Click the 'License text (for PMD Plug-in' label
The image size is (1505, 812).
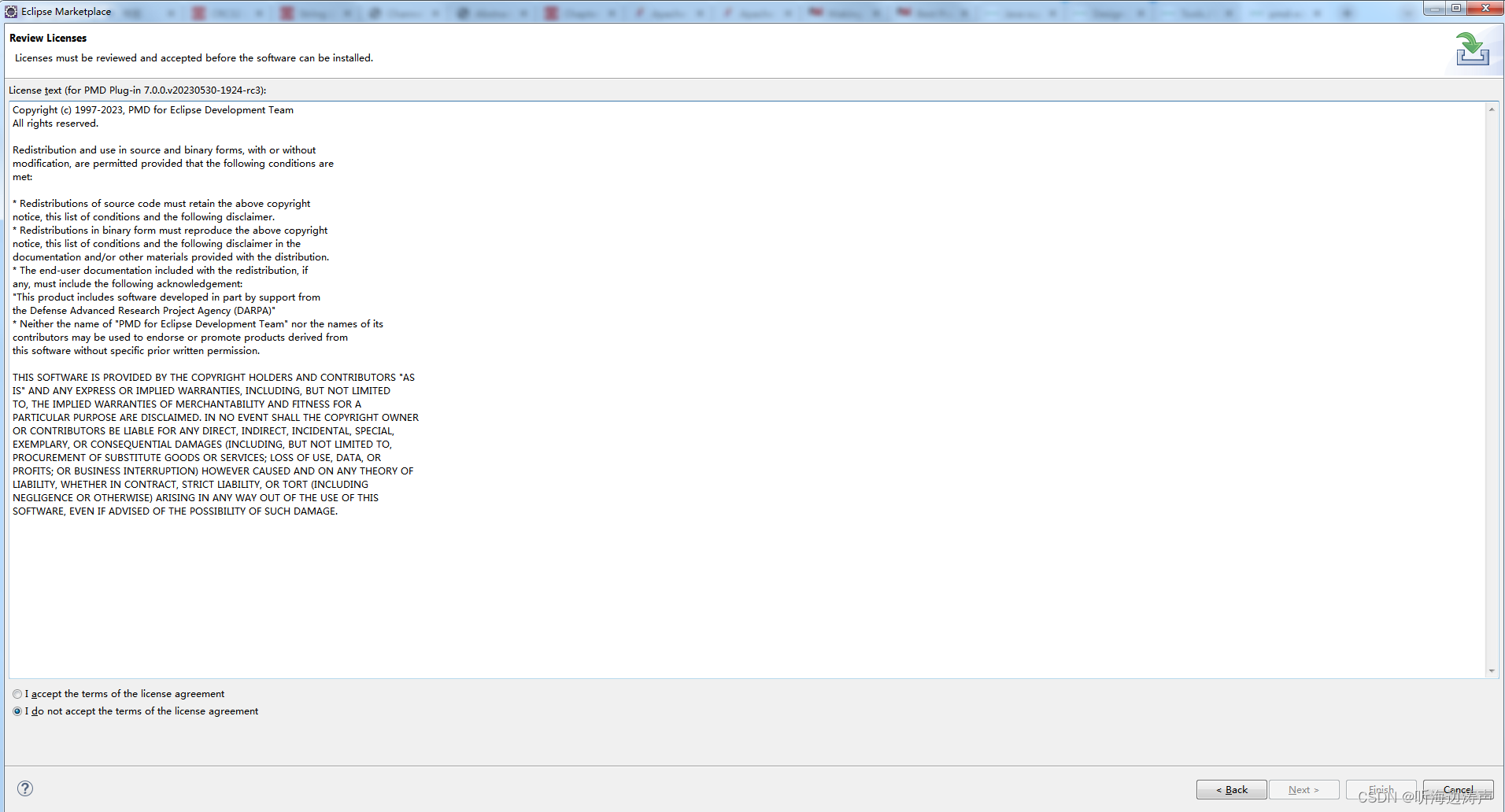tap(137, 90)
